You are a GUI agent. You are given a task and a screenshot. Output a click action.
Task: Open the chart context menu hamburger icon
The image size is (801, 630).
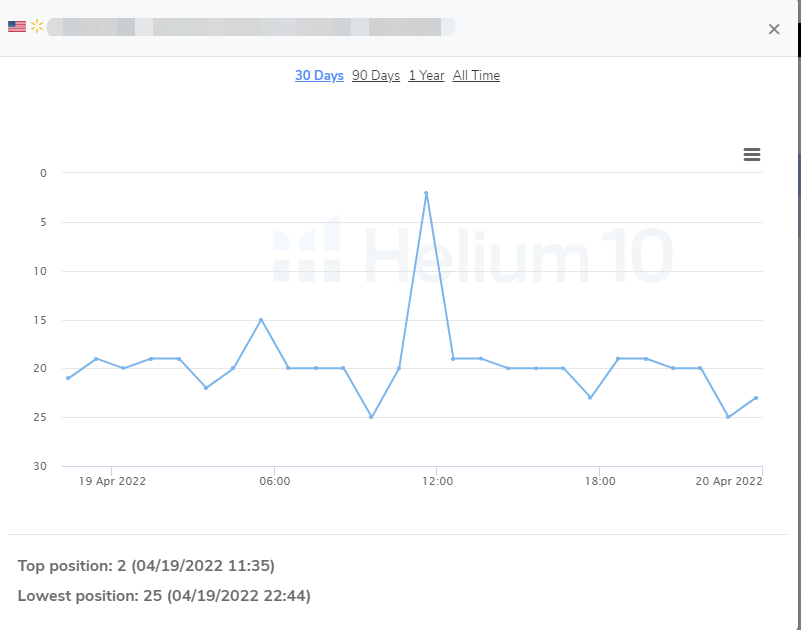[752, 154]
